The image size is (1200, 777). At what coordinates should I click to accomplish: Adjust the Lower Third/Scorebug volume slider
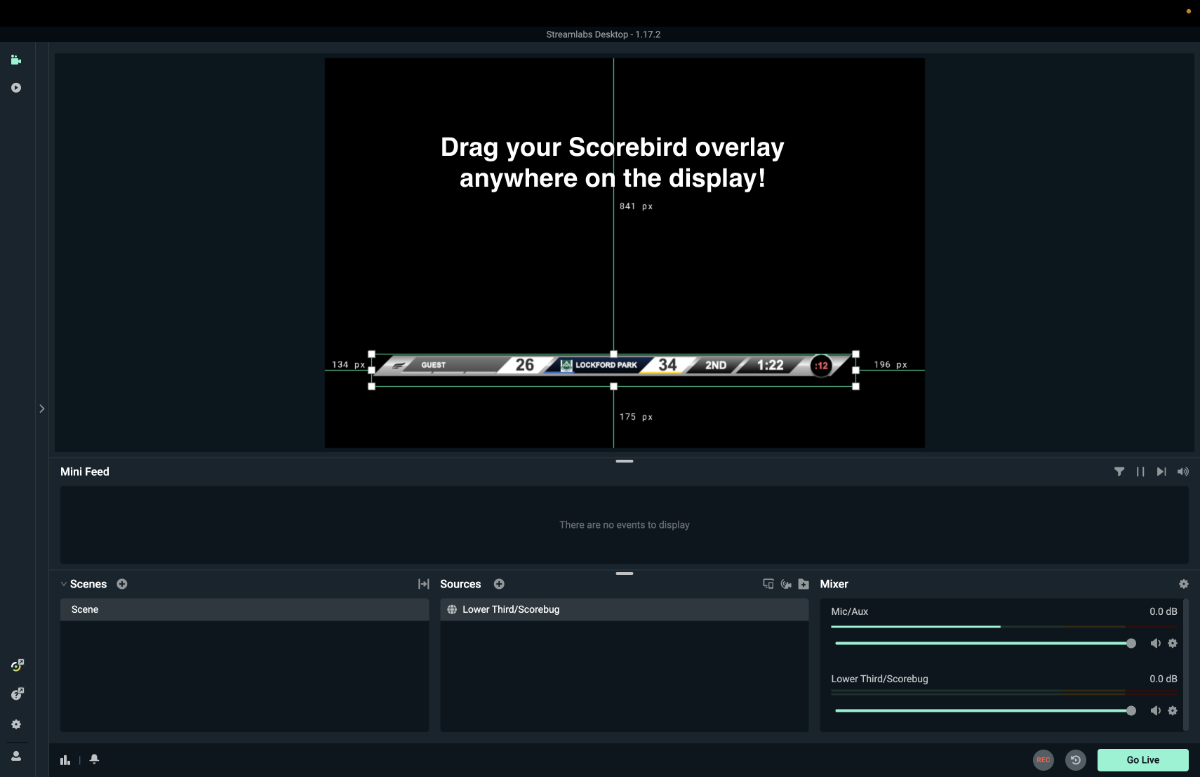983,710
